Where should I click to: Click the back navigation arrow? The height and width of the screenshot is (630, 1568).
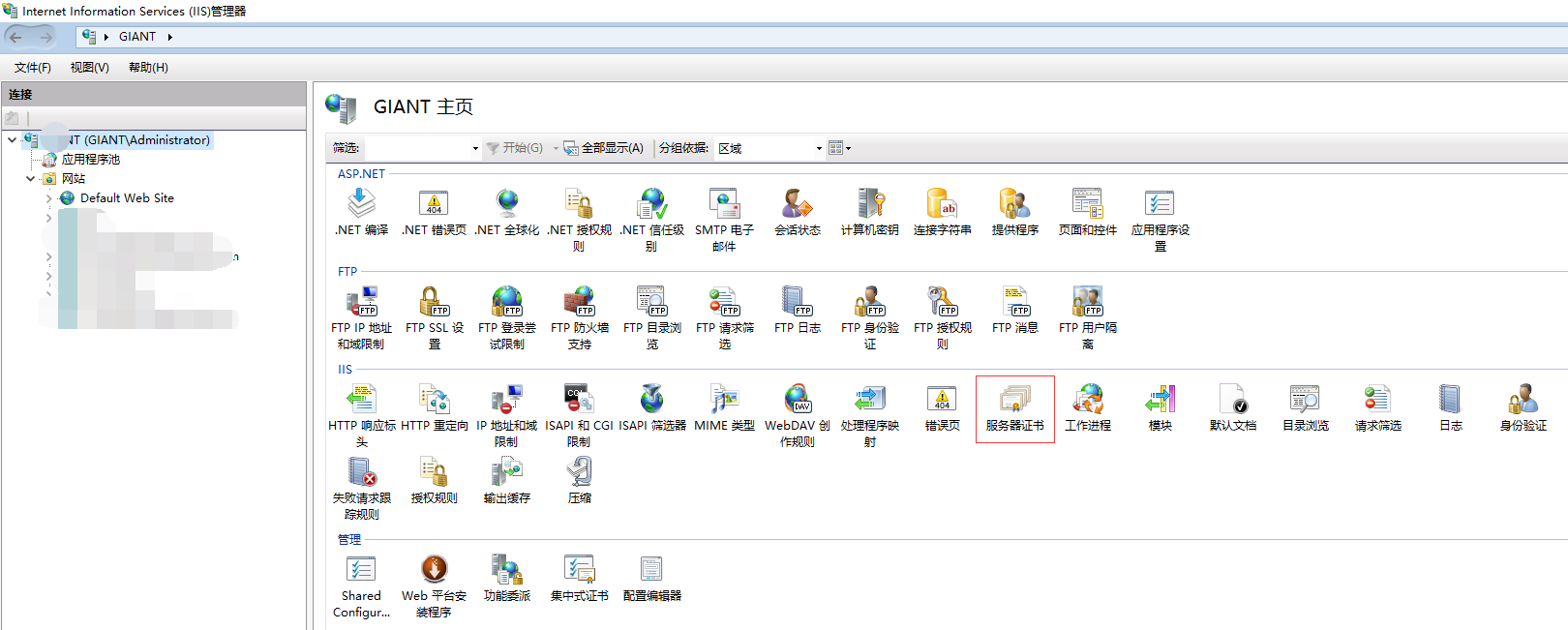[x=15, y=37]
